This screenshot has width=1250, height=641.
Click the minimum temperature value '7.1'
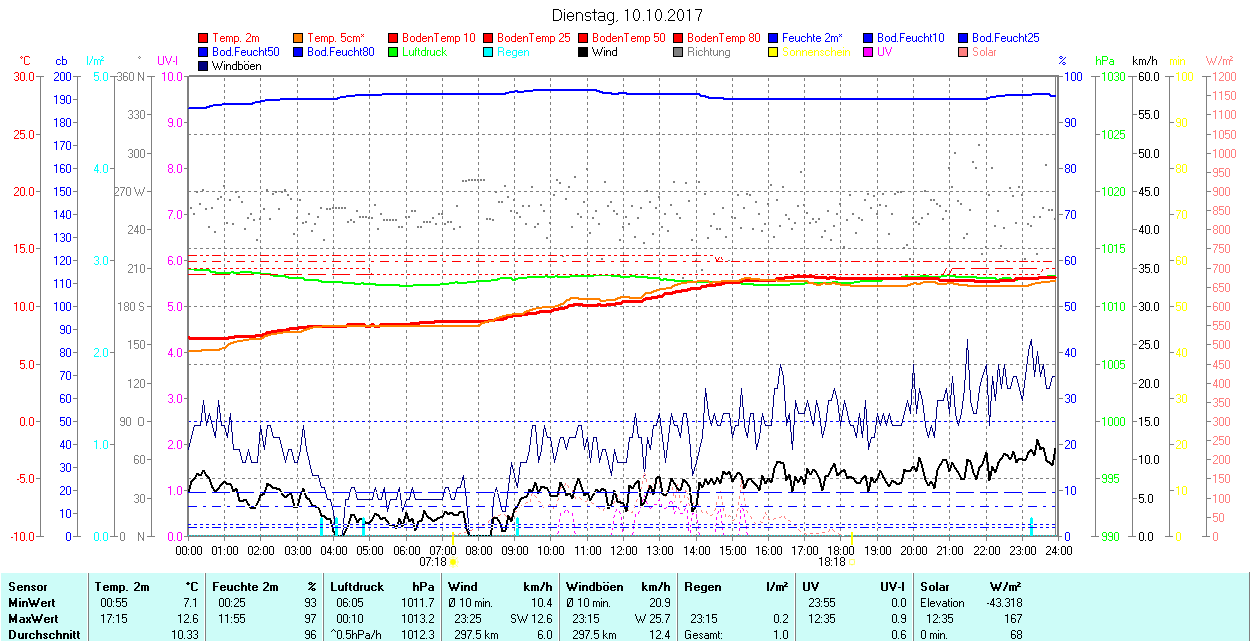click(190, 603)
